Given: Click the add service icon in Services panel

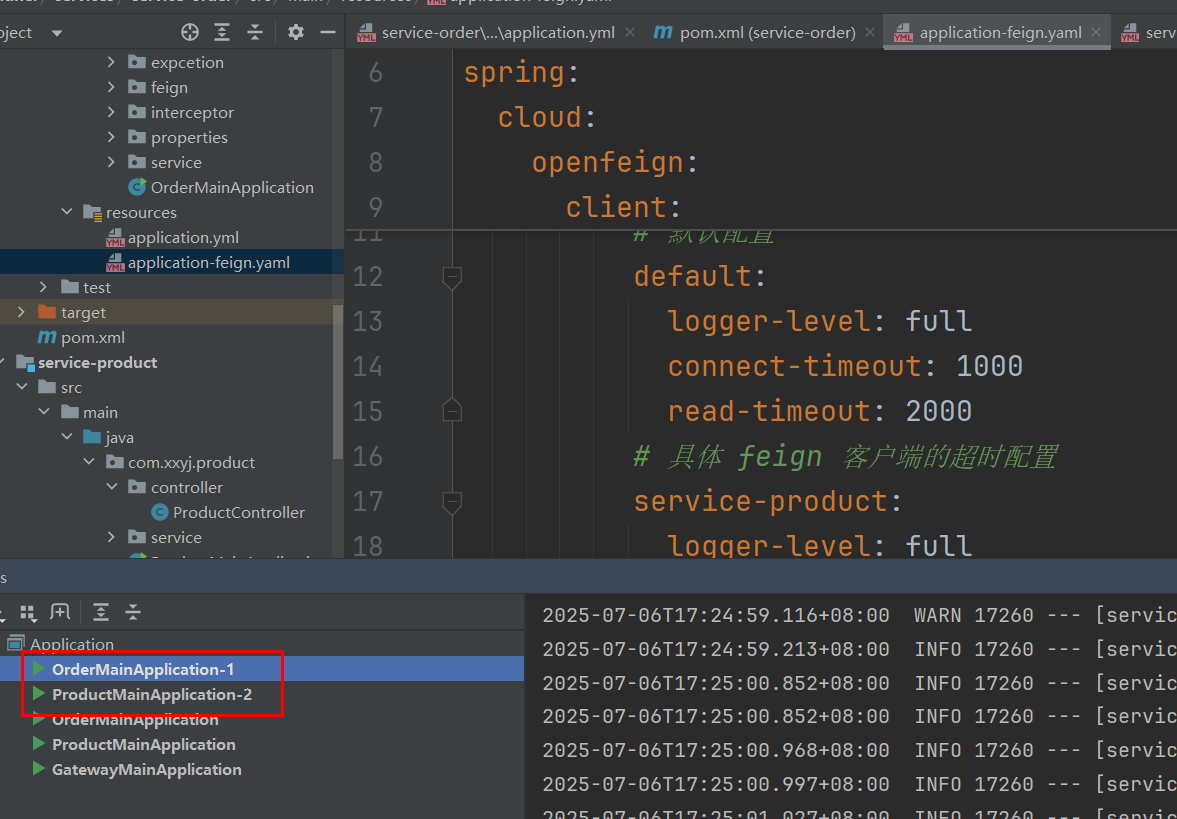Looking at the screenshot, I should click(59, 611).
